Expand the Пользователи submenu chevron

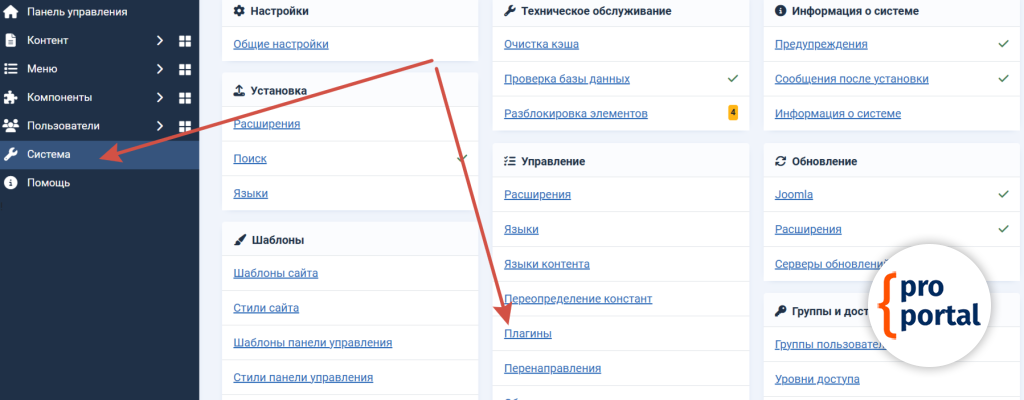[x=159, y=127]
